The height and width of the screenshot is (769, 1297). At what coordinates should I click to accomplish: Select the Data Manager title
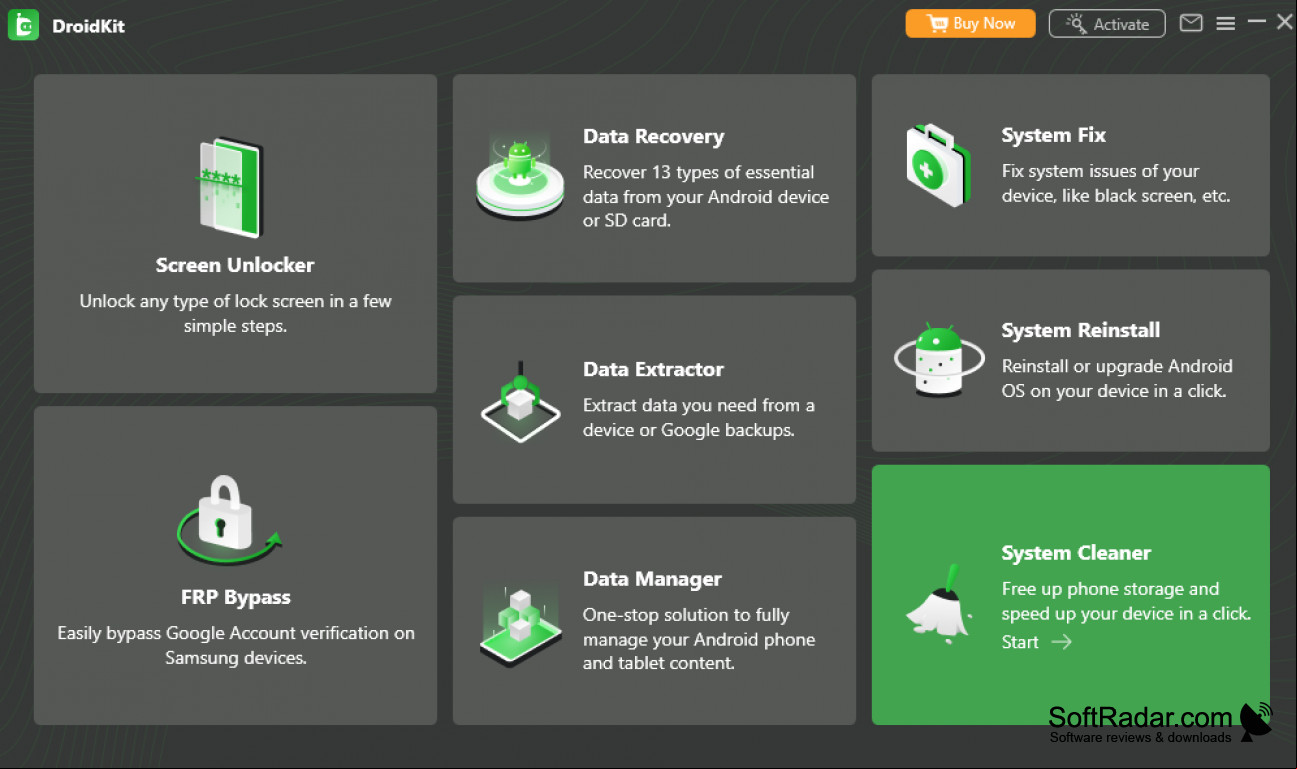[652, 579]
